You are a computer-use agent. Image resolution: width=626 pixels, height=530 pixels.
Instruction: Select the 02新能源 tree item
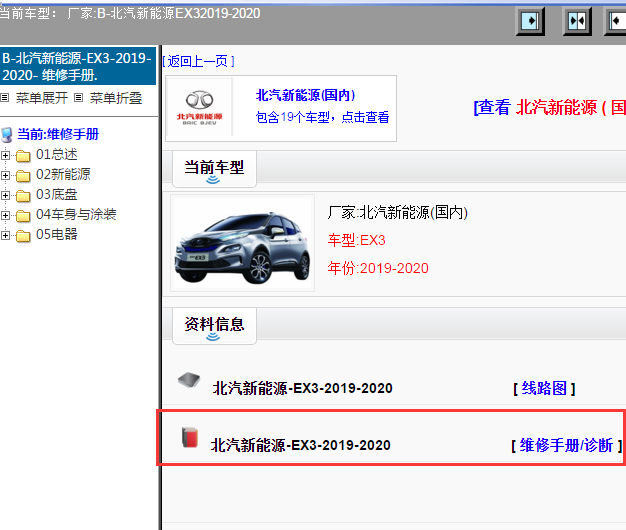(x=63, y=174)
